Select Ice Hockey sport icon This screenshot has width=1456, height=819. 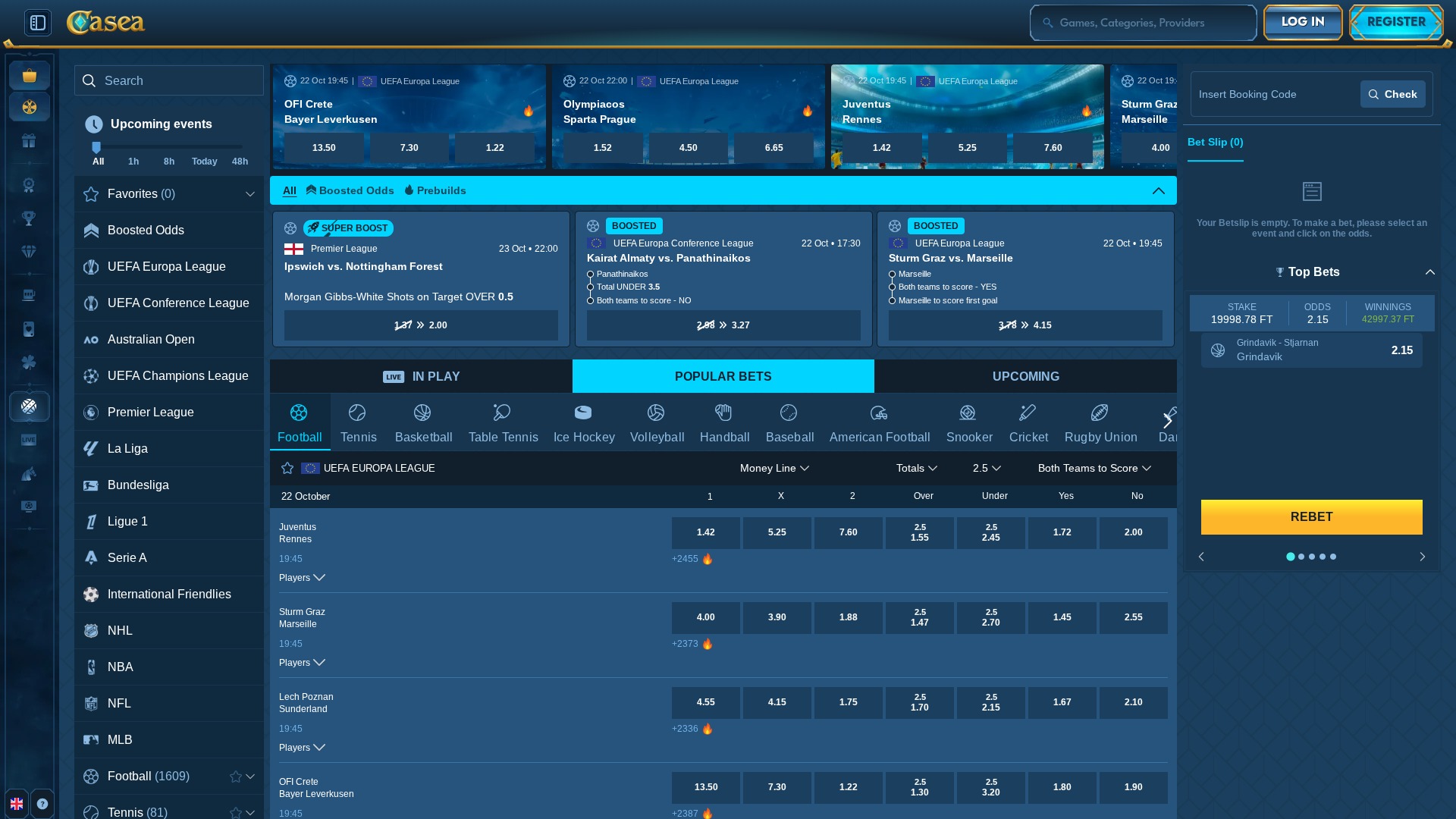pos(584,423)
